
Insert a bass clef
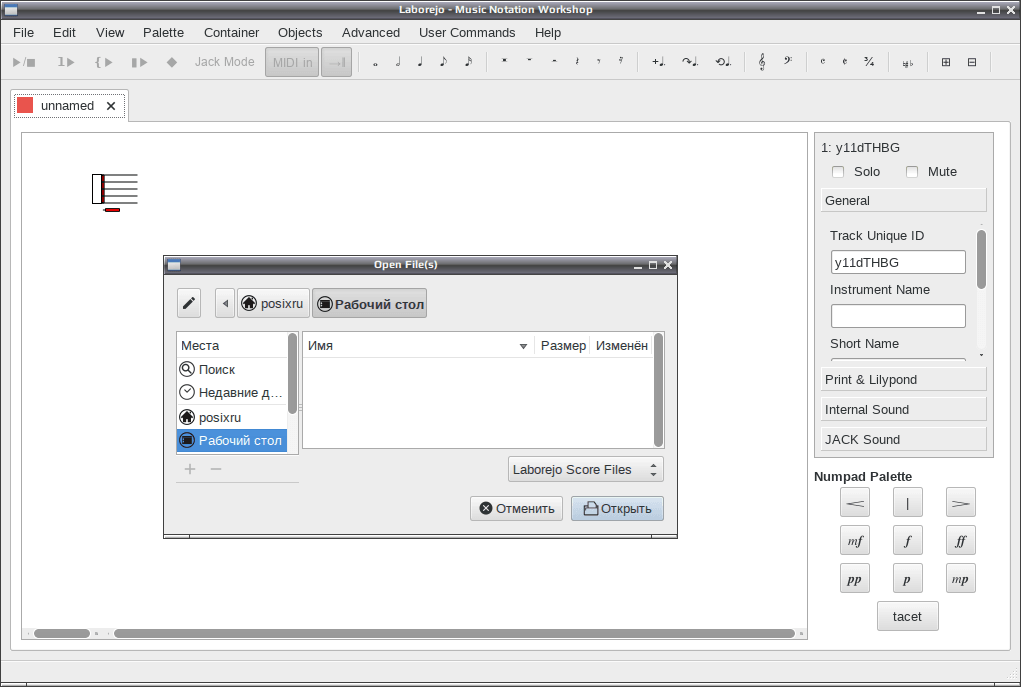coord(788,62)
